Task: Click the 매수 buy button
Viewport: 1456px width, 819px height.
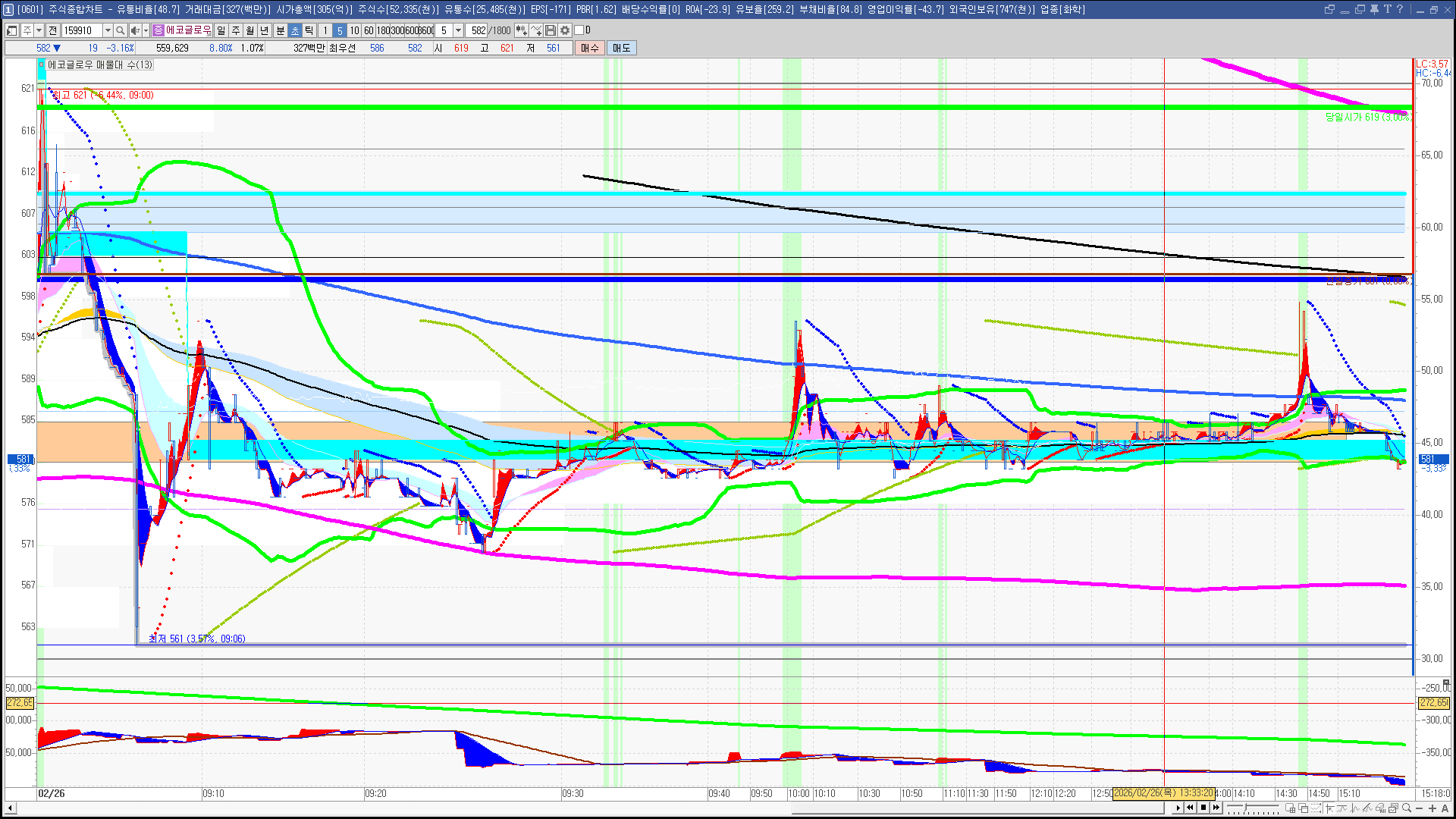Action: 590,48
